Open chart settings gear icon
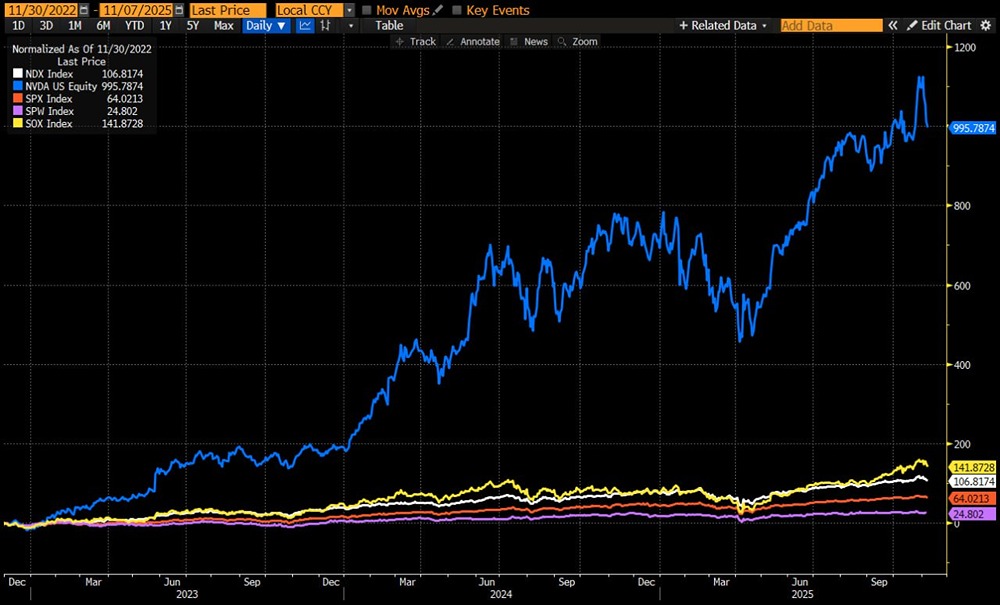Image resolution: width=1000 pixels, height=605 pixels. click(x=987, y=25)
